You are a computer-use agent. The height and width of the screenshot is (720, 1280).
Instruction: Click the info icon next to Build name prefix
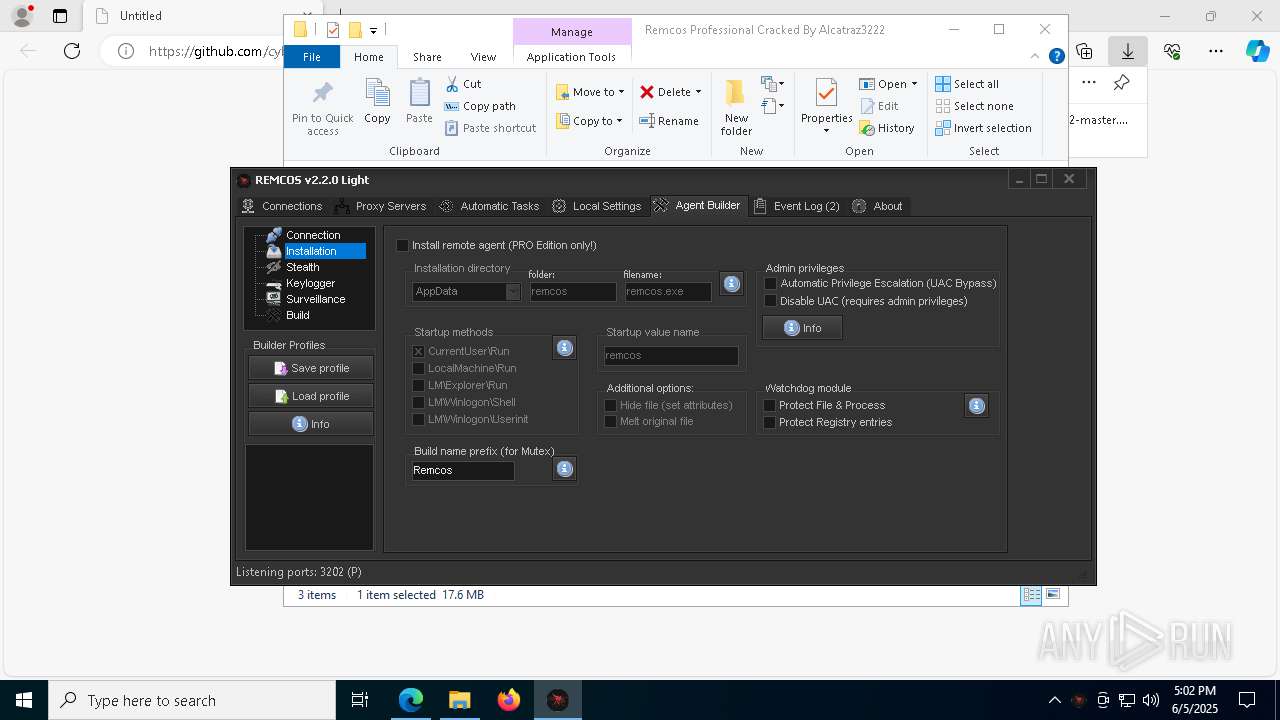pos(565,469)
